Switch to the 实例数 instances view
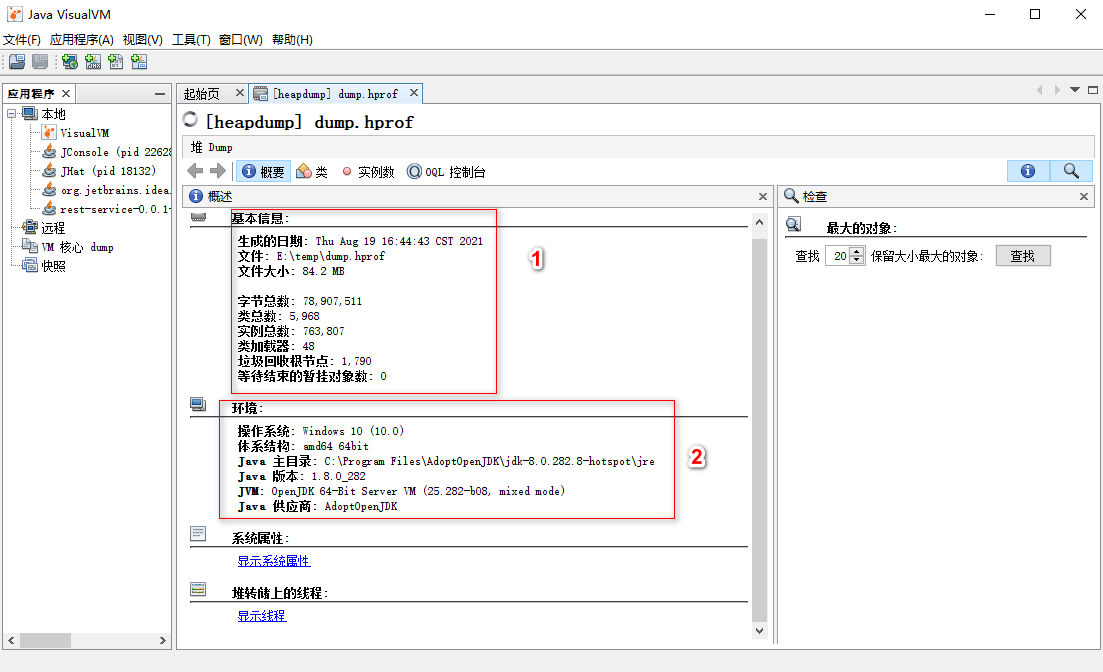 point(368,172)
